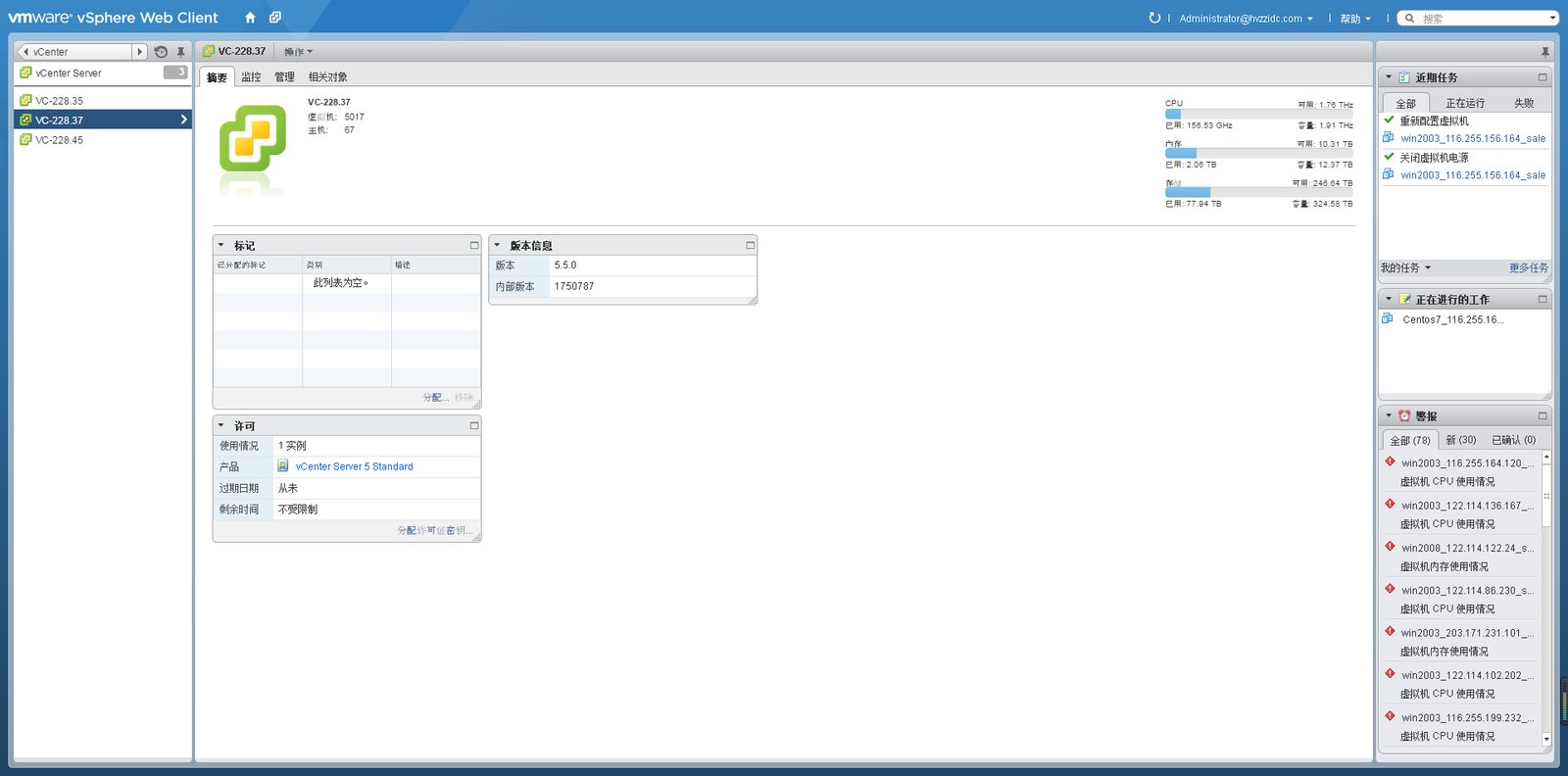This screenshot has width=1568, height=776.
Task: Click the VC-228.45 server icon
Action: pos(26,139)
